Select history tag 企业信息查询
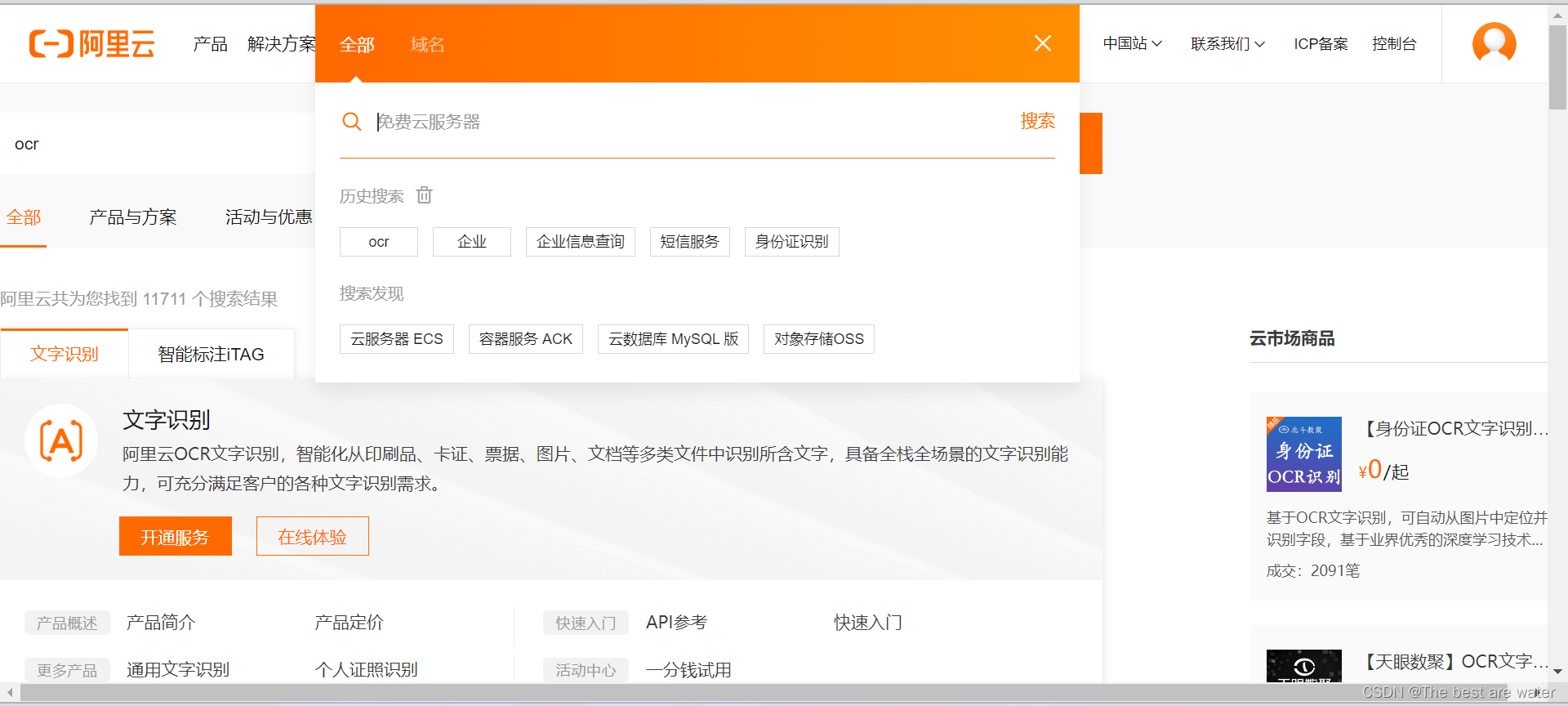 581,242
